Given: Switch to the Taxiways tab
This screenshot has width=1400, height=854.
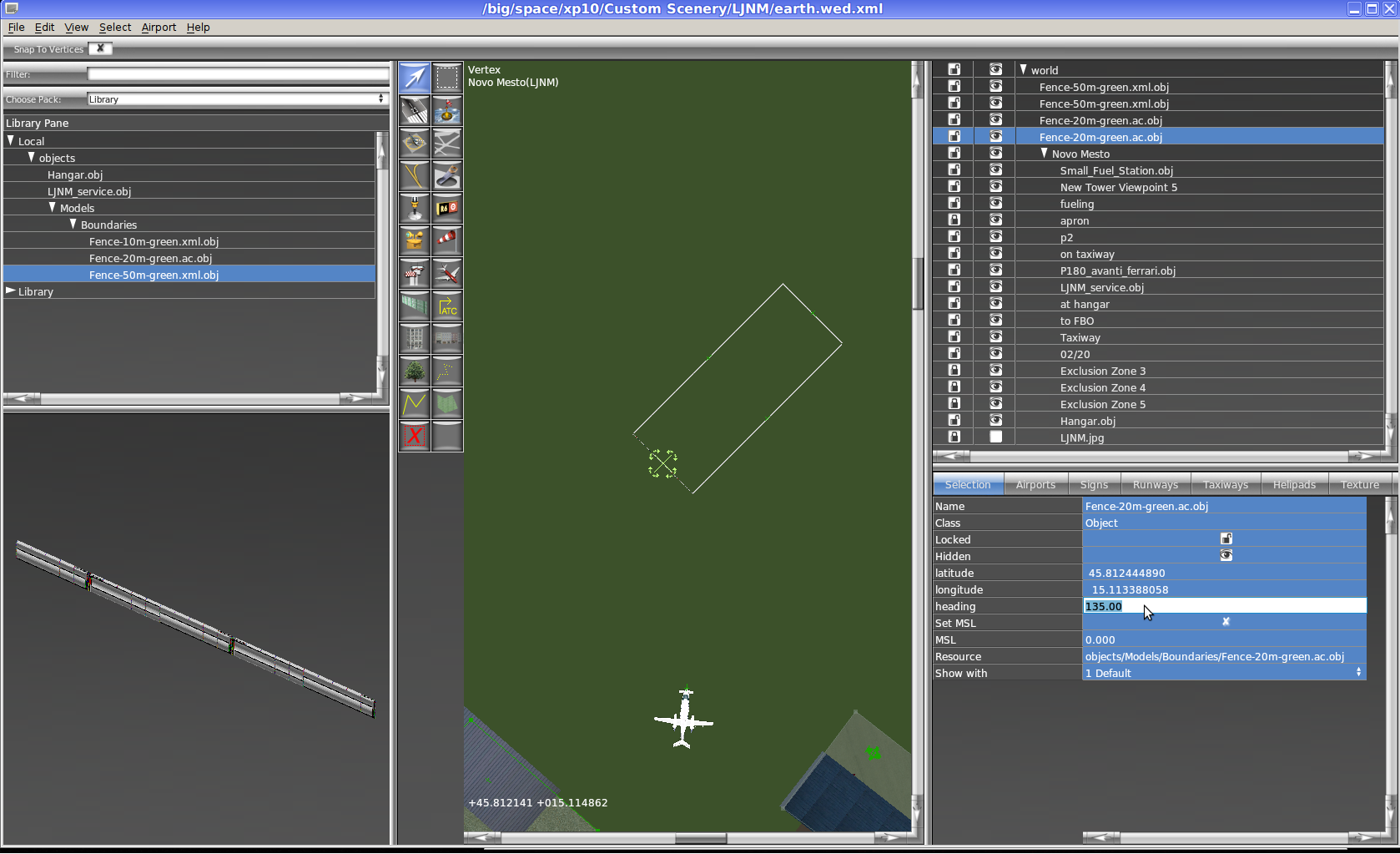Looking at the screenshot, I should [1225, 485].
